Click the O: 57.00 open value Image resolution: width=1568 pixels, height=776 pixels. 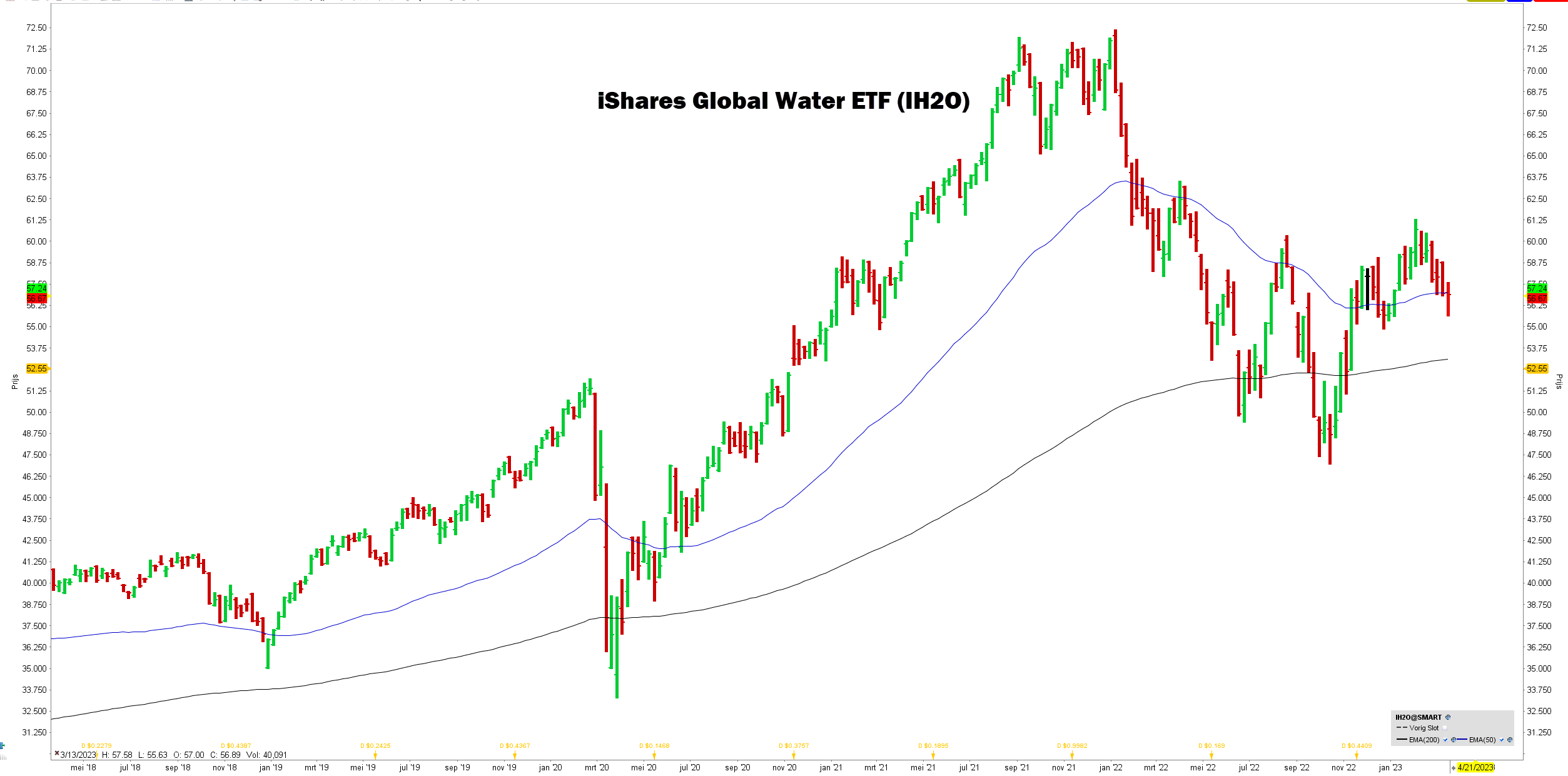(x=189, y=755)
